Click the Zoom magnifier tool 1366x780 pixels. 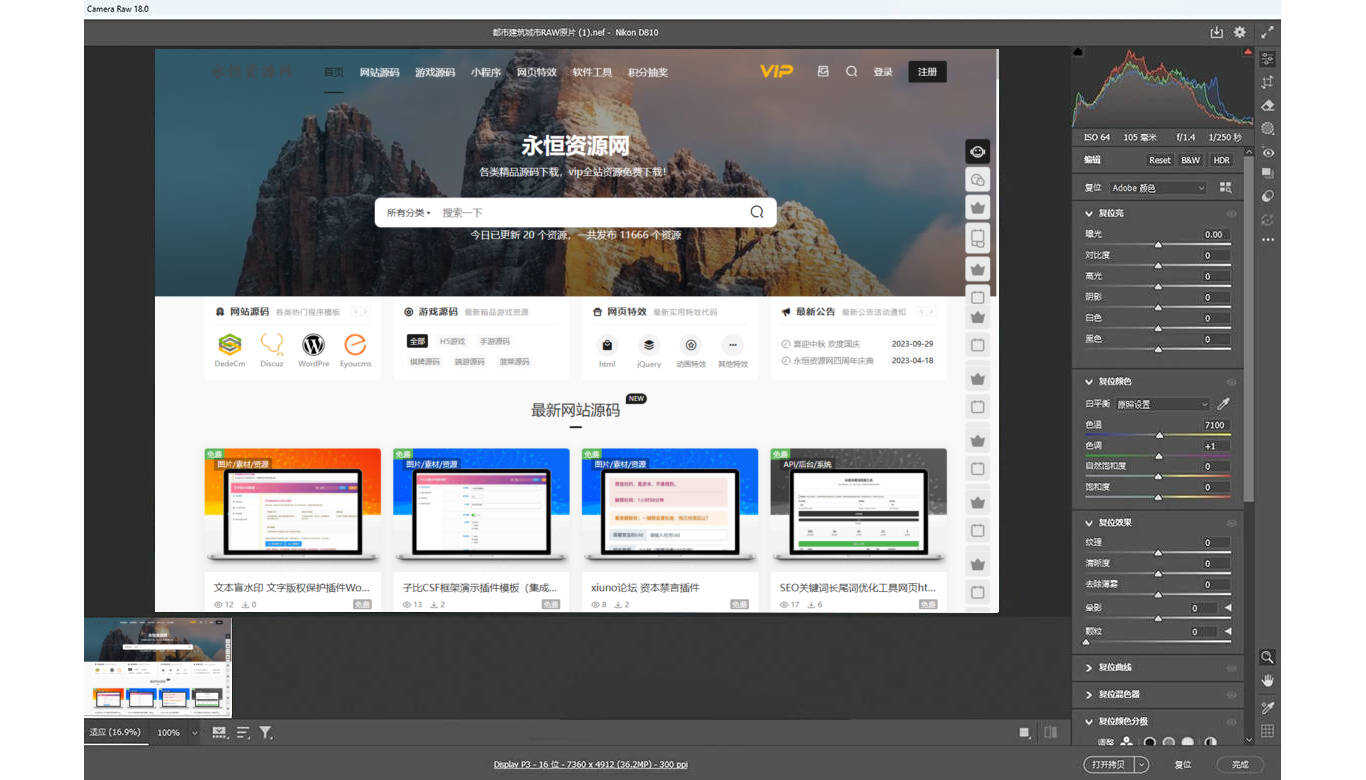point(1267,657)
